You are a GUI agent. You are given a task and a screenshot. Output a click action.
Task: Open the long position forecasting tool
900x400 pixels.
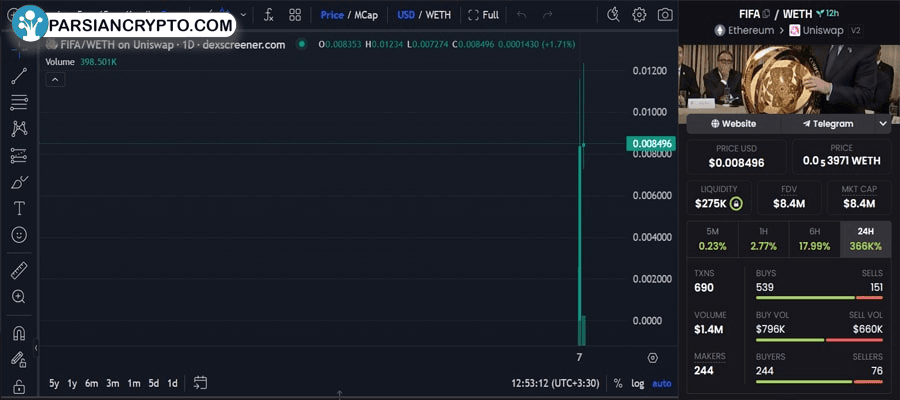pos(19,156)
